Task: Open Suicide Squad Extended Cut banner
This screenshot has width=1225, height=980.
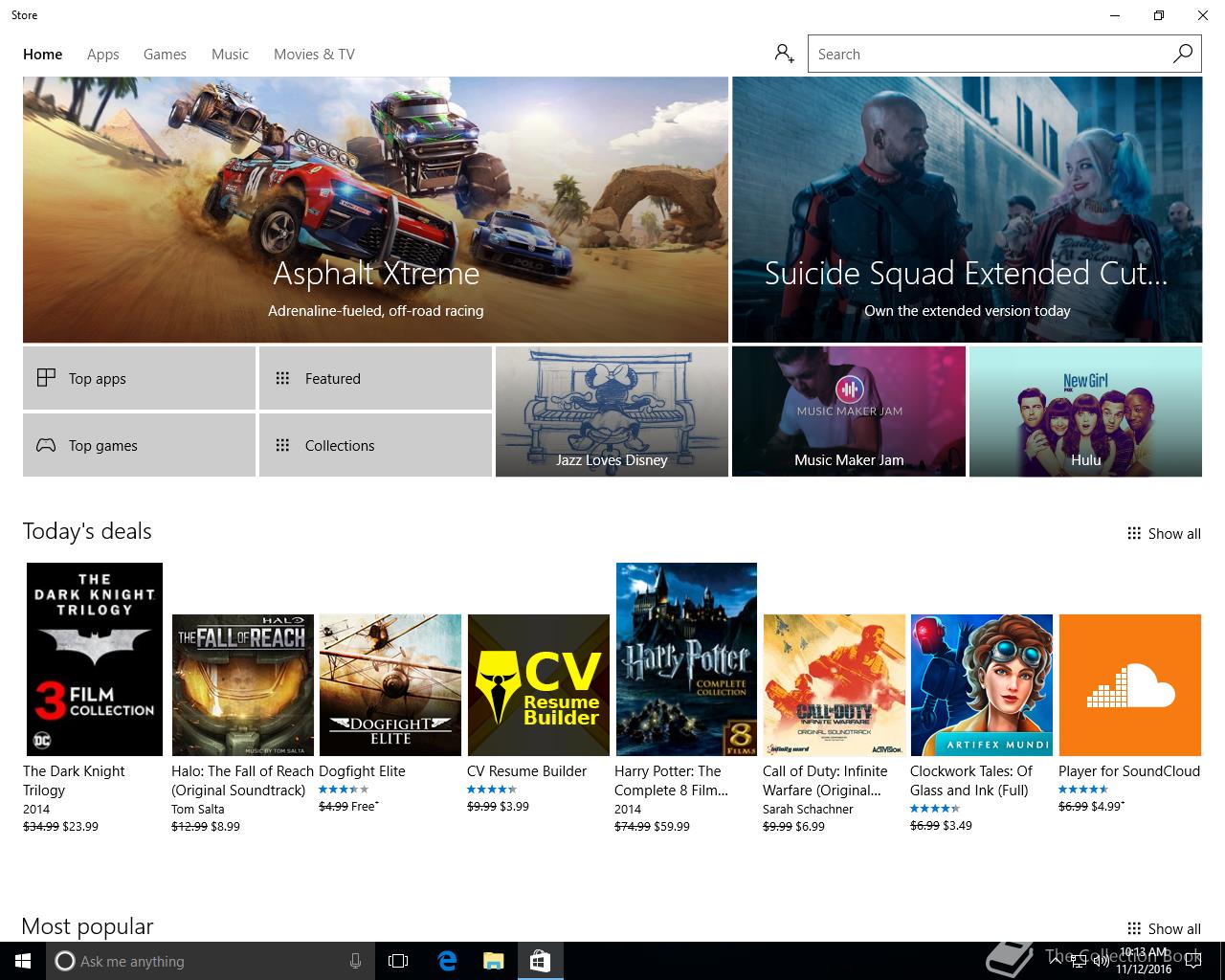Action: coord(967,210)
